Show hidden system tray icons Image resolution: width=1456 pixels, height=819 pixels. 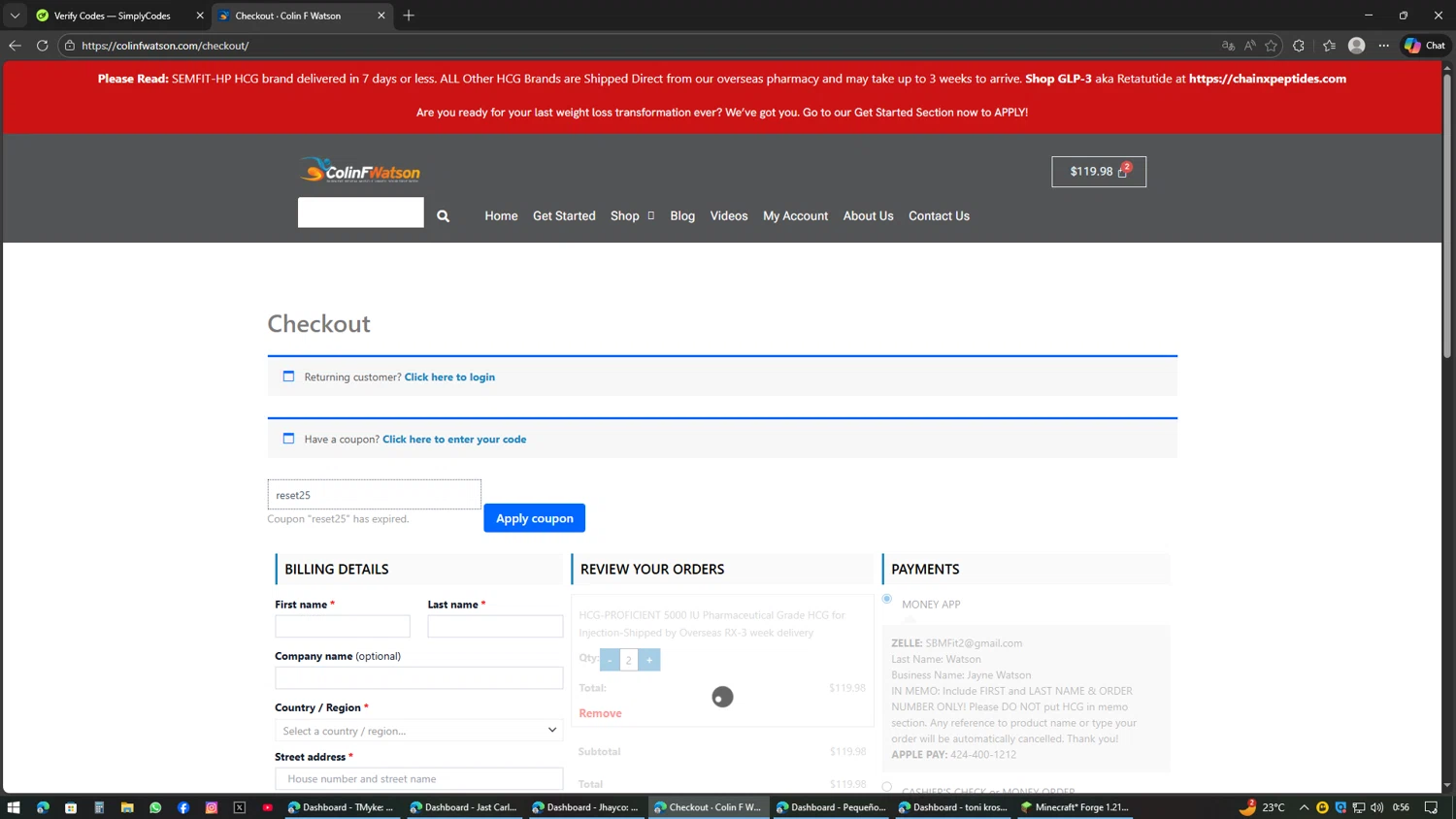(x=1304, y=807)
